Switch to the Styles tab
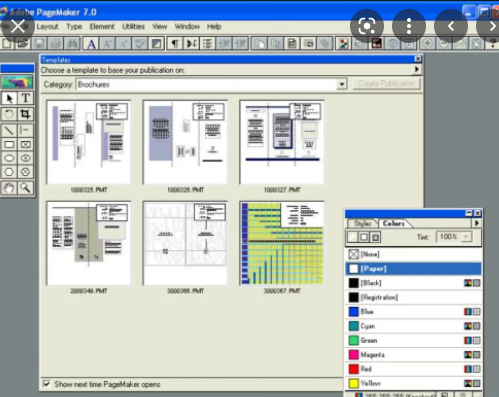The width and height of the screenshot is (499, 397). pos(362,223)
